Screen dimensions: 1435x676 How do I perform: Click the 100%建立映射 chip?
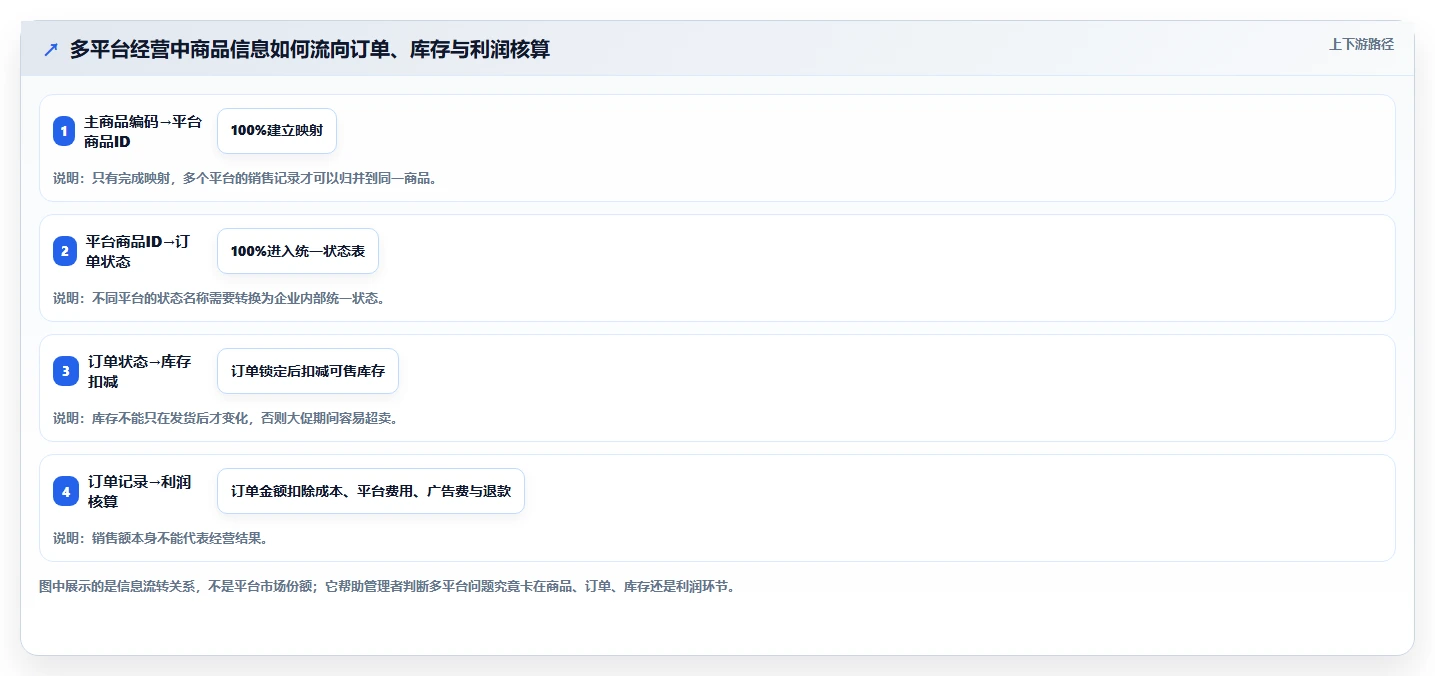[277, 131]
